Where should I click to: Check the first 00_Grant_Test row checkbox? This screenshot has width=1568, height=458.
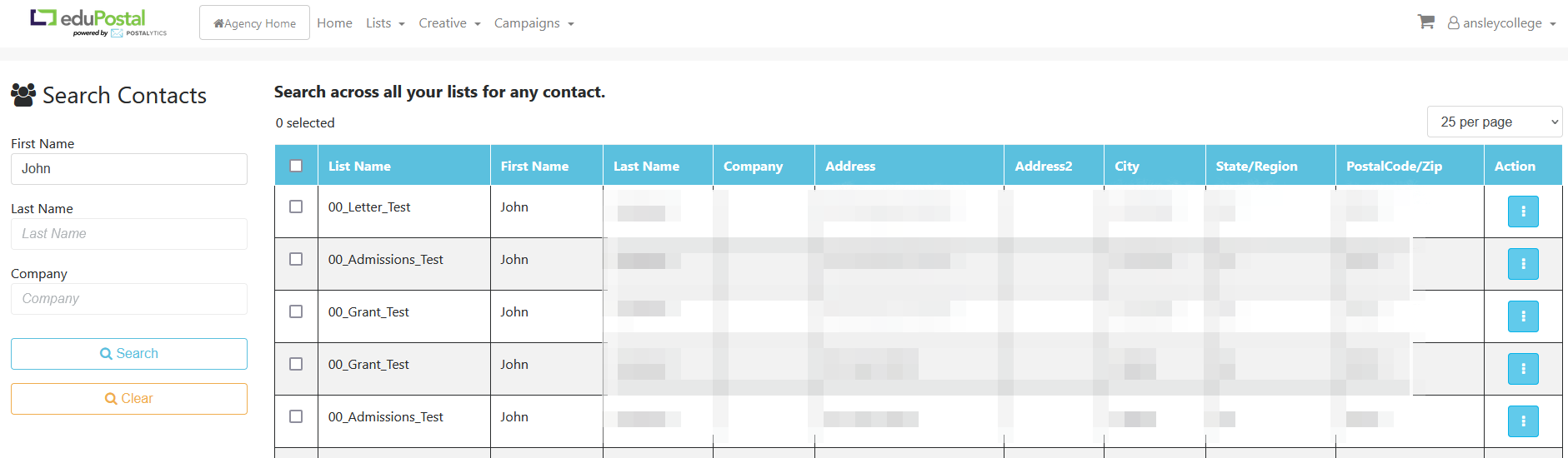tap(296, 311)
